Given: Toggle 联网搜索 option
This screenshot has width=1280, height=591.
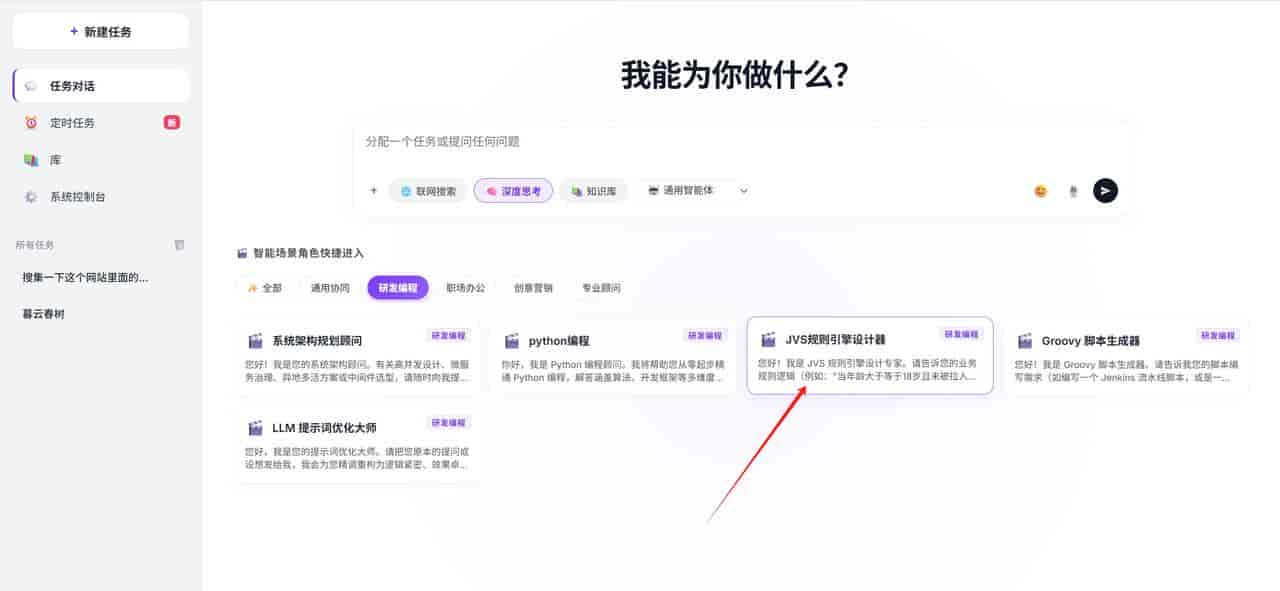Looking at the screenshot, I should 428,191.
